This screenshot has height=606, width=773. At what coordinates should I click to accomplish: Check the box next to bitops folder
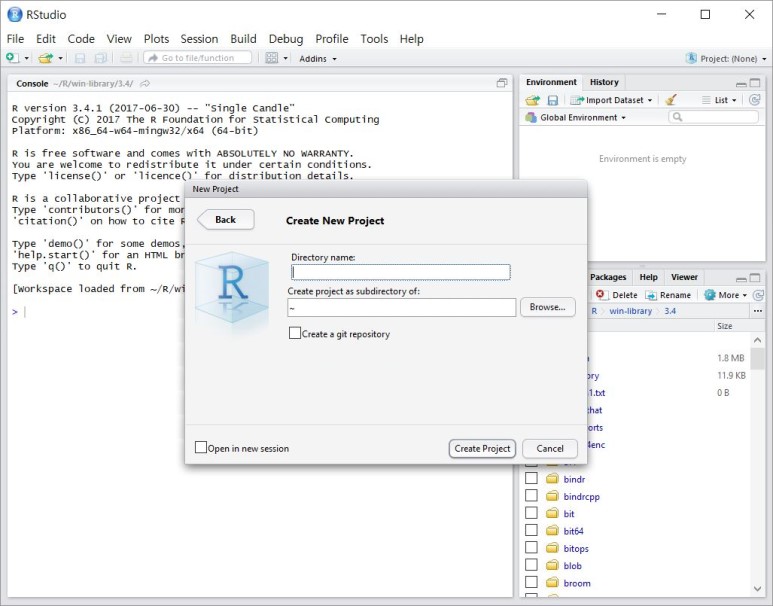click(531, 547)
